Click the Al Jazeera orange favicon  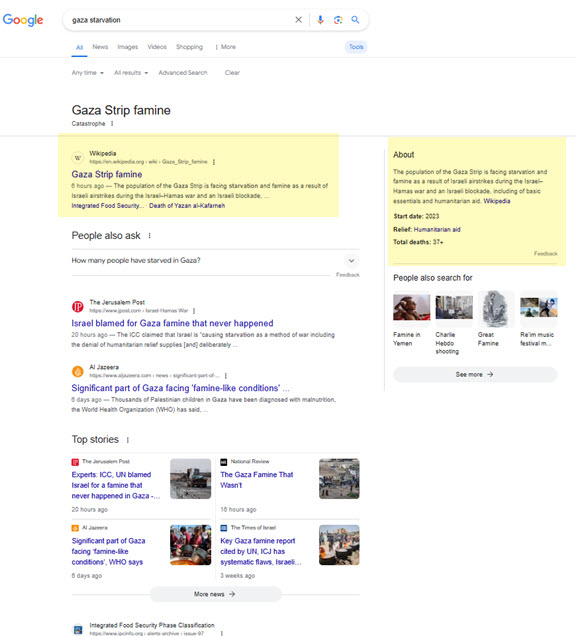click(77, 371)
